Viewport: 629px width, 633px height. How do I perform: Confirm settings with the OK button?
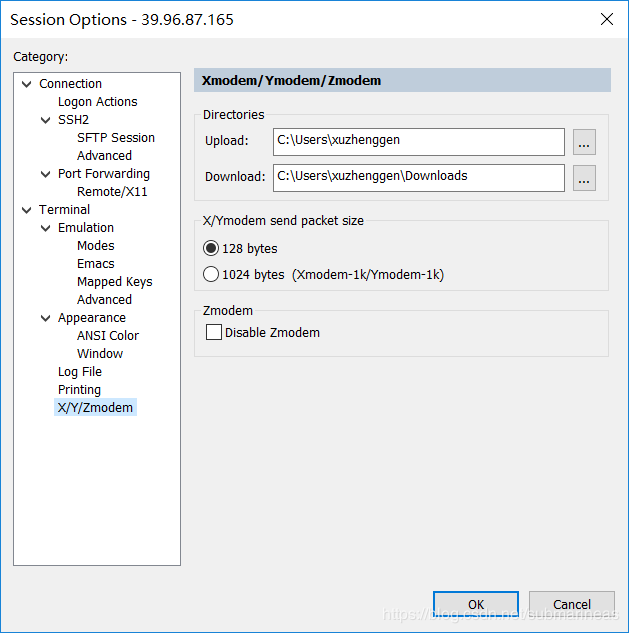coord(476,604)
